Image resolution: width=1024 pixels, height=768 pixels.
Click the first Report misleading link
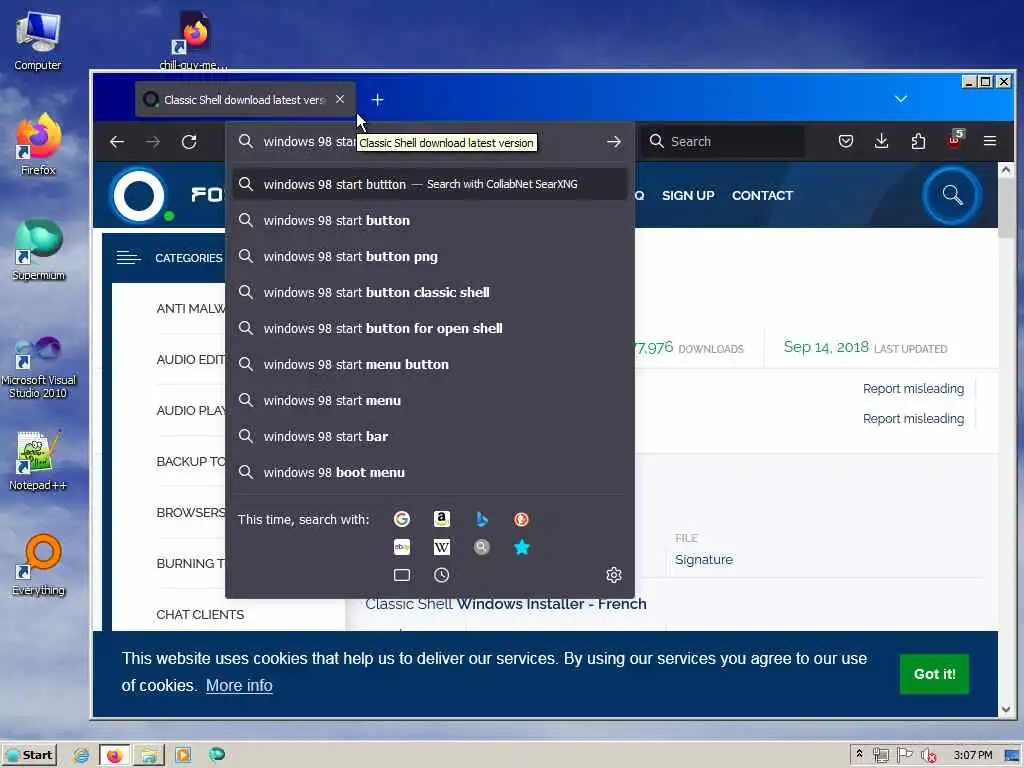[x=913, y=389]
